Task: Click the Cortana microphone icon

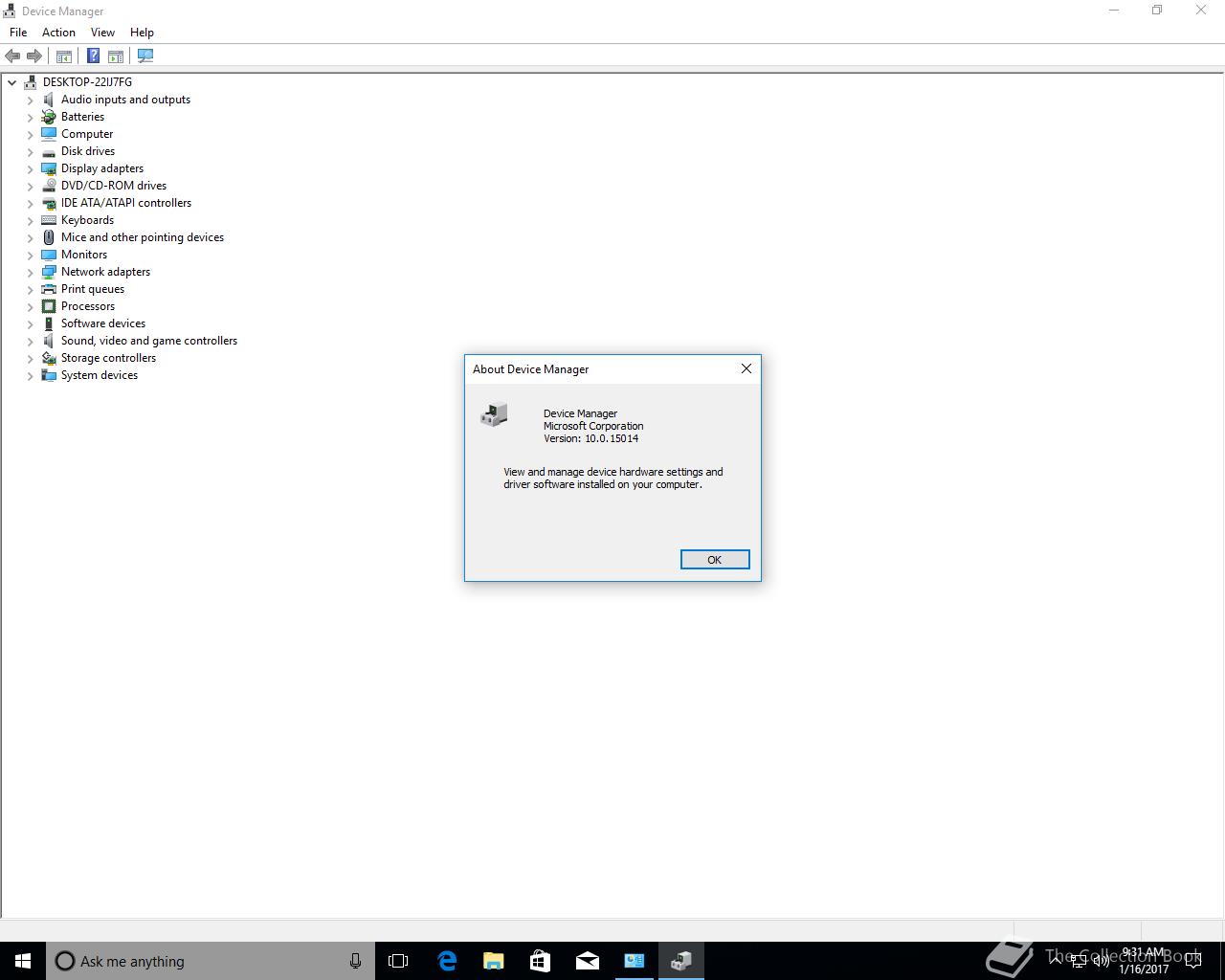Action: (355, 961)
